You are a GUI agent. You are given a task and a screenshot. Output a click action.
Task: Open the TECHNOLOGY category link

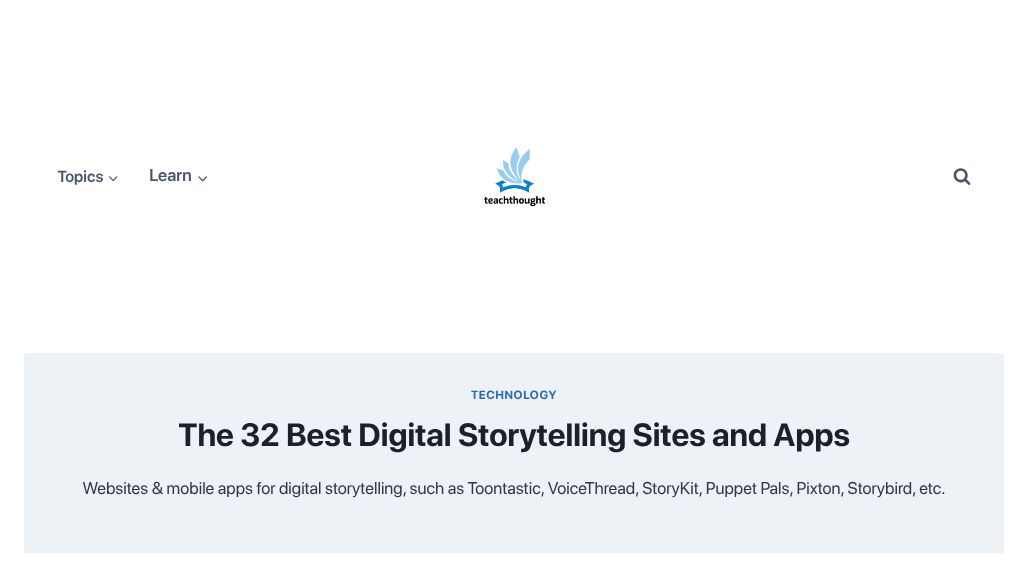514,395
